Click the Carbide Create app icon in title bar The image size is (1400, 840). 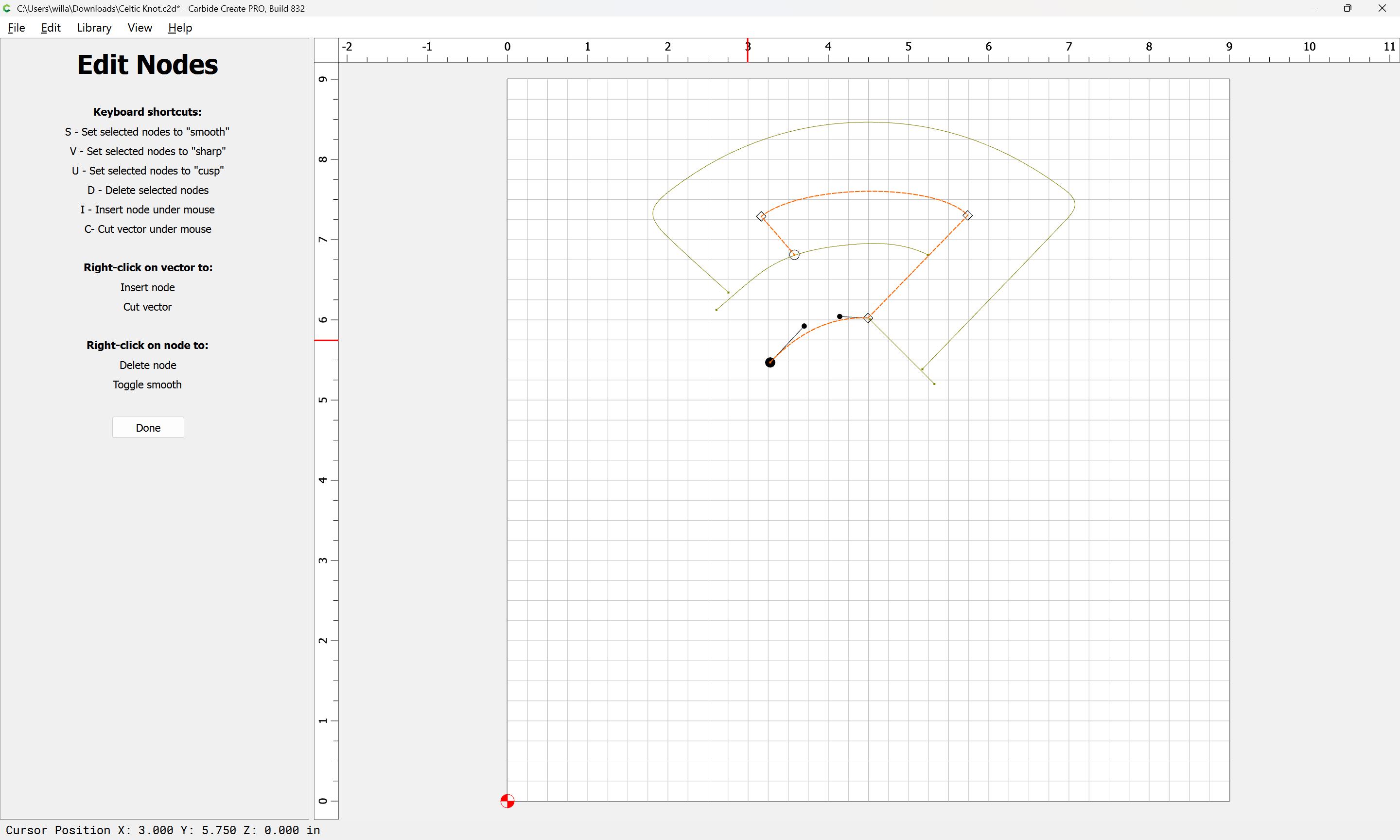click(7, 8)
